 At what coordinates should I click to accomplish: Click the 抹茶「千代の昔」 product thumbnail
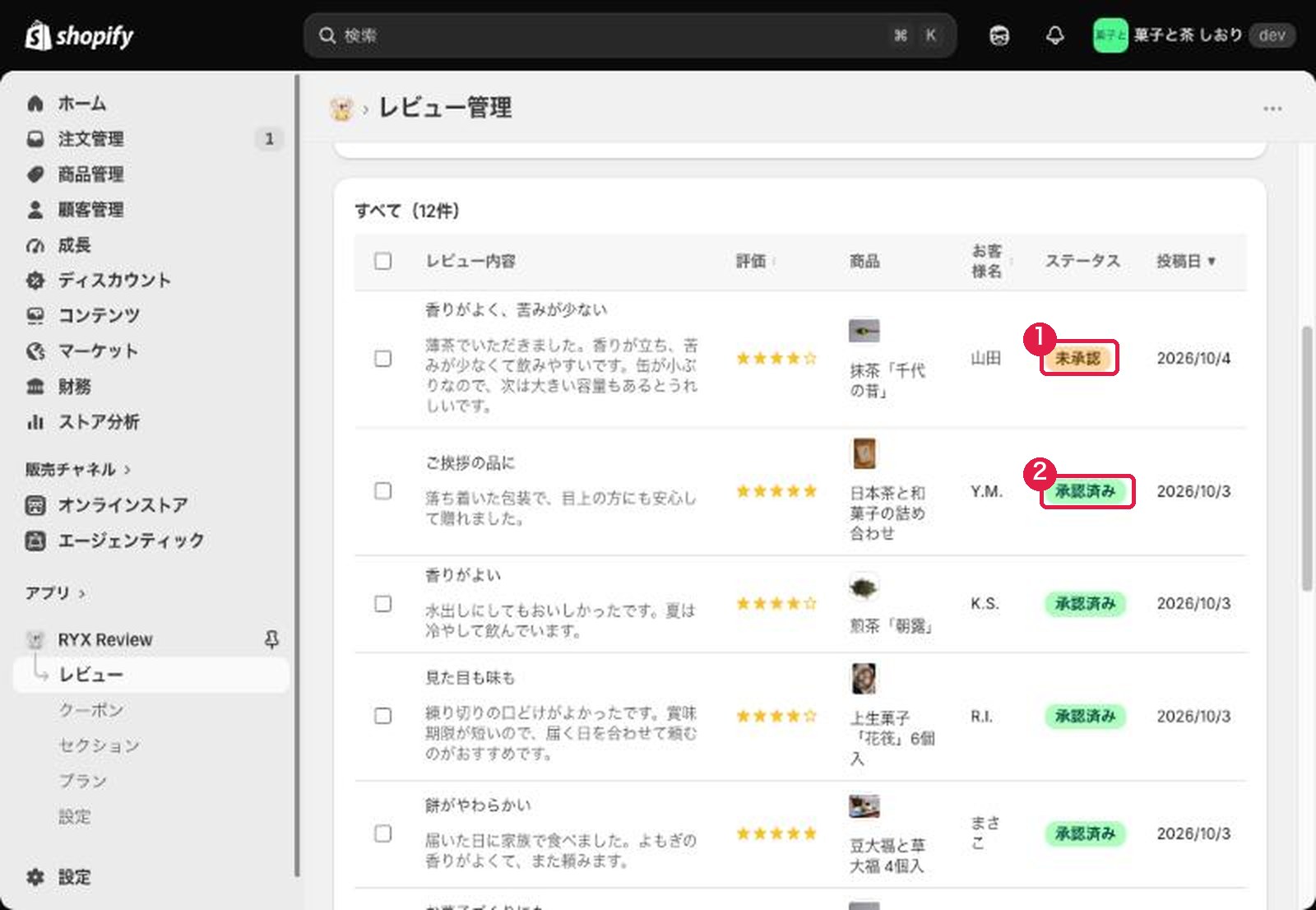coord(864,332)
